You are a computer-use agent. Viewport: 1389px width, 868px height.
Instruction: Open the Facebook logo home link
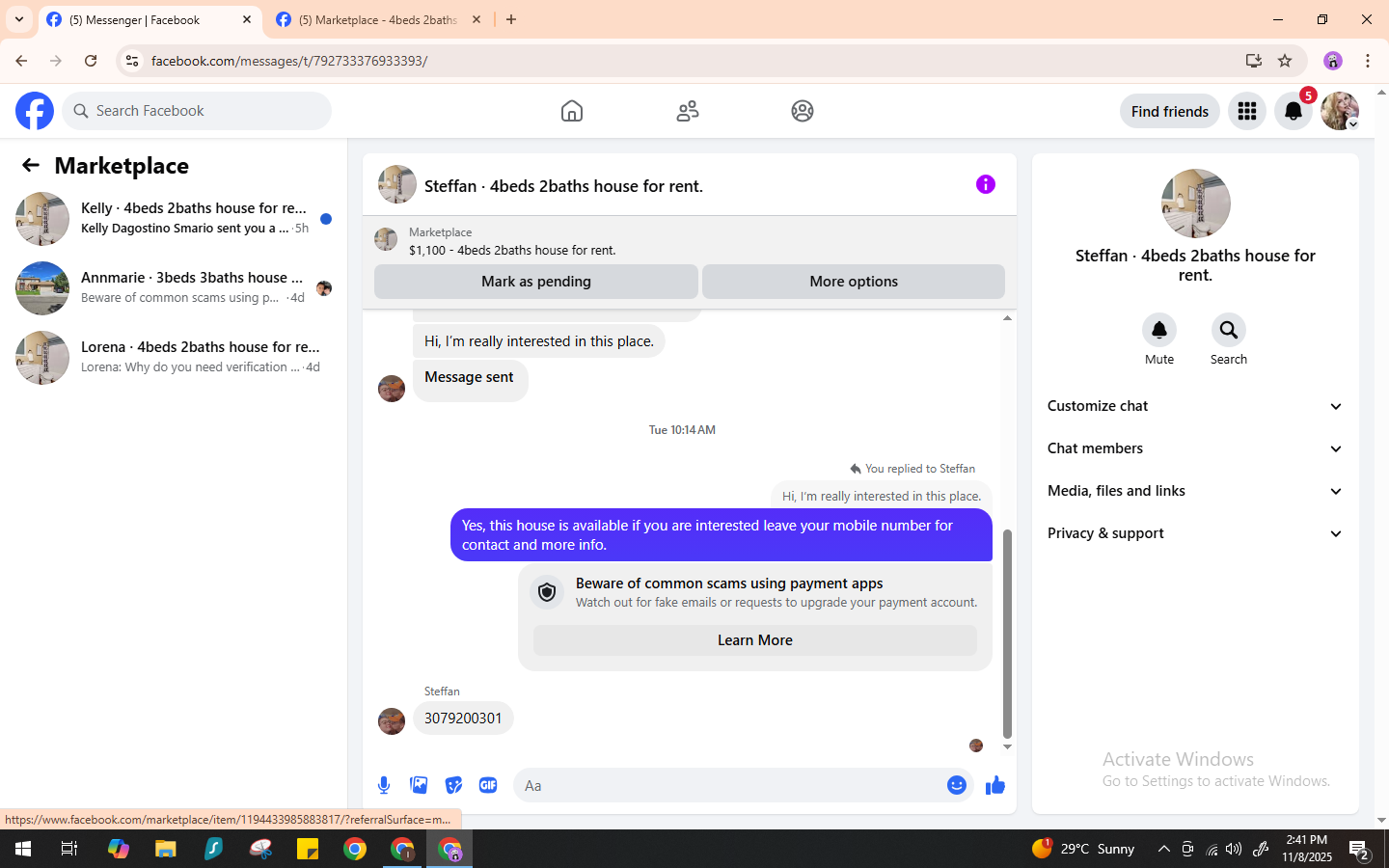[x=35, y=111]
